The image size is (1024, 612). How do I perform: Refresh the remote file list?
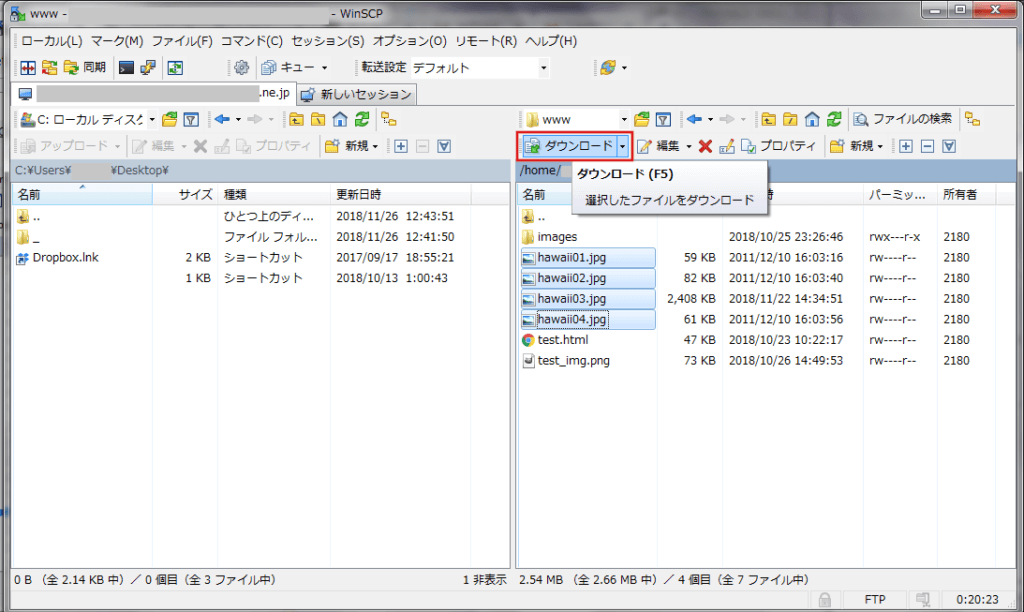click(833, 118)
